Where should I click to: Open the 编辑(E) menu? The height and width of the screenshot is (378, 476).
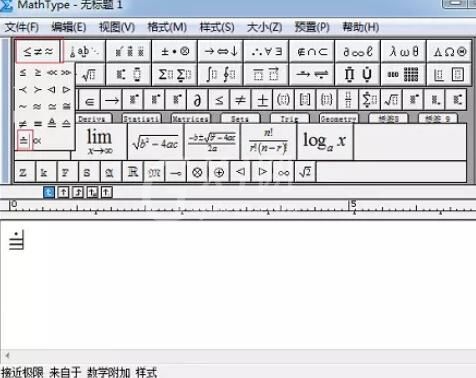click(x=69, y=27)
